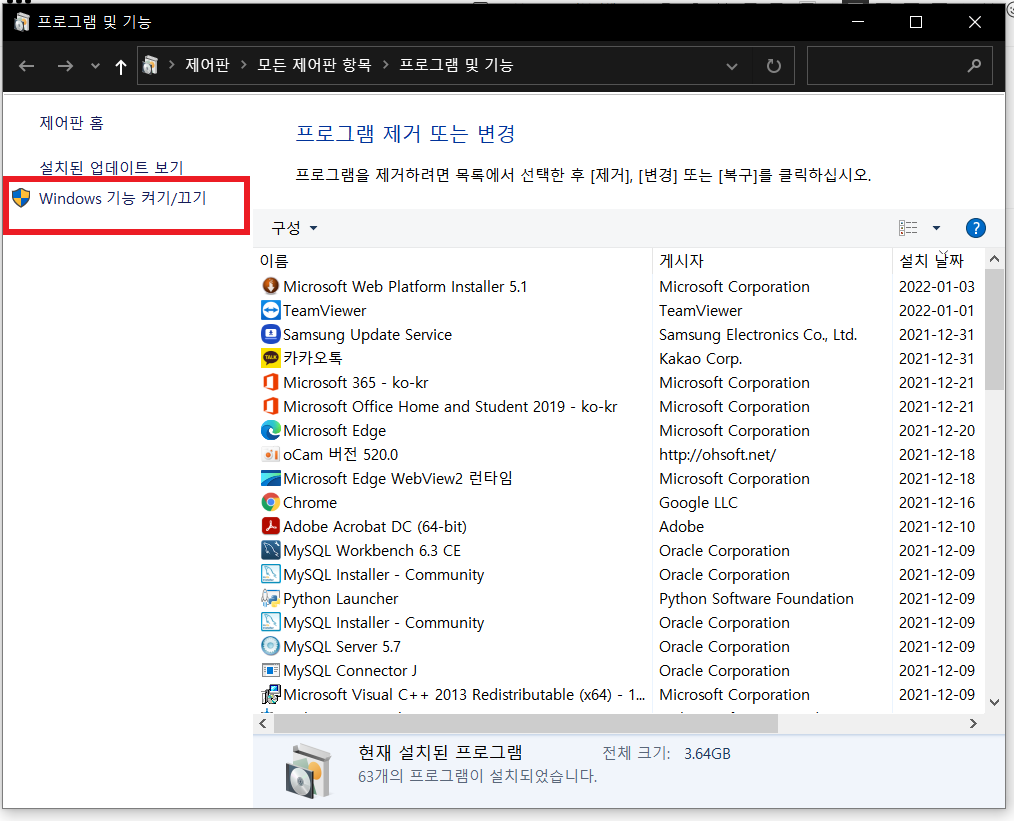Select the Kakao Corp. publisher cell
This screenshot has width=1014, height=821.
click(700, 358)
